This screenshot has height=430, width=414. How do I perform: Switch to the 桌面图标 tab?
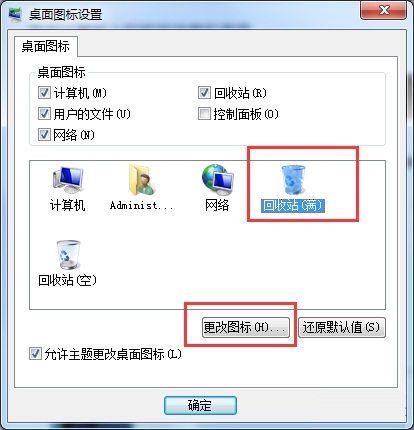click(x=46, y=46)
